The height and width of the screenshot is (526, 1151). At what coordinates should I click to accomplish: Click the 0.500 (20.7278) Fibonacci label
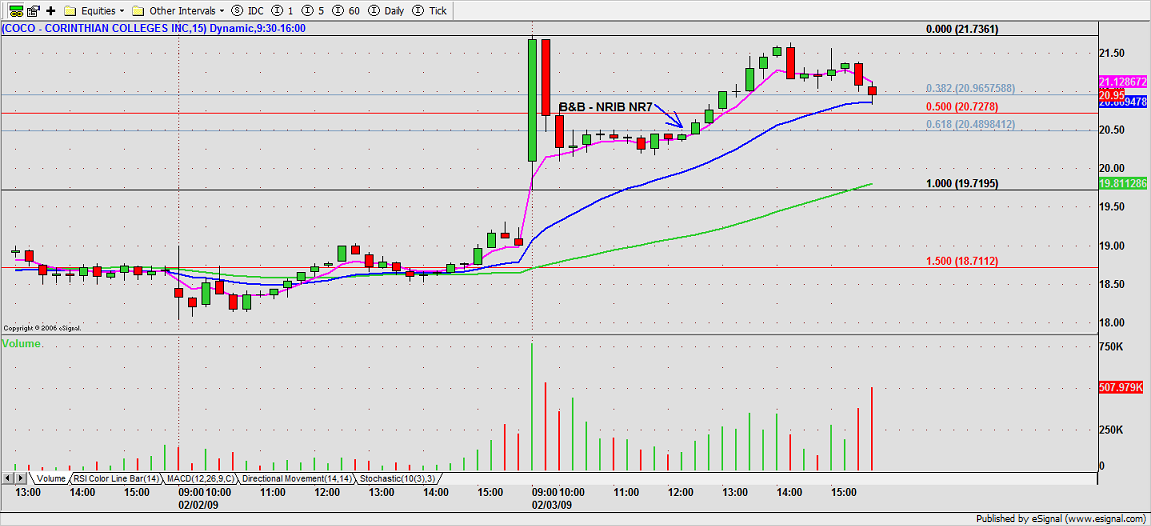pyautogui.click(x=962, y=106)
